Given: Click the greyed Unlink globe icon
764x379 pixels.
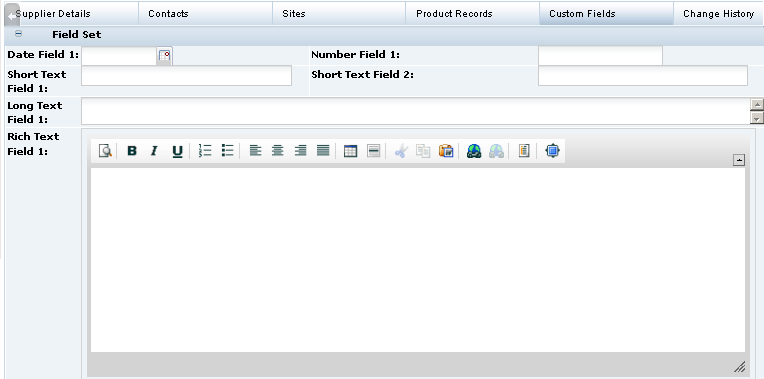Looking at the screenshot, I should click(496, 151).
